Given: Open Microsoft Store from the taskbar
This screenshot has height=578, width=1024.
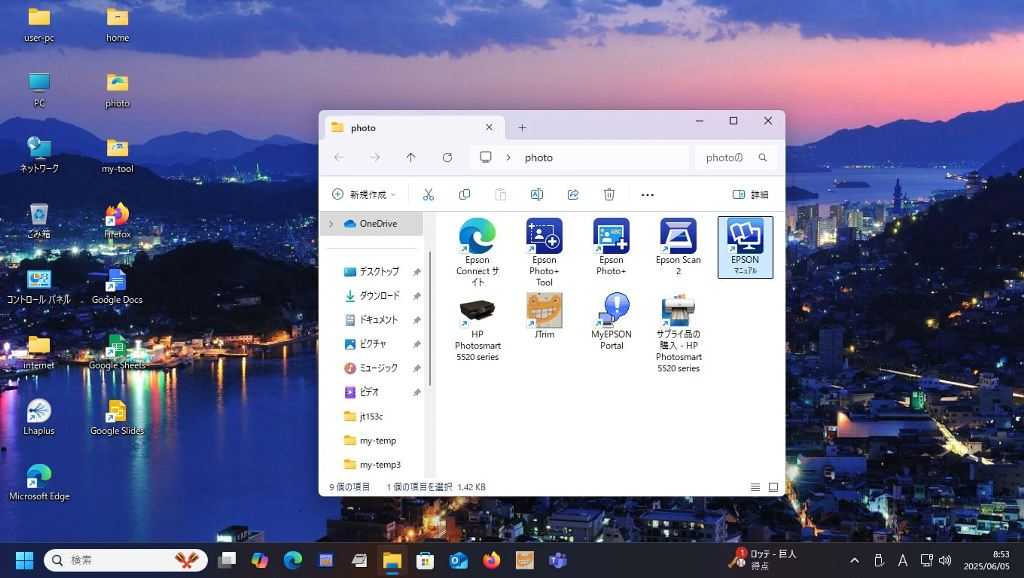Looking at the screenshot, I should (x=425, y=560).
